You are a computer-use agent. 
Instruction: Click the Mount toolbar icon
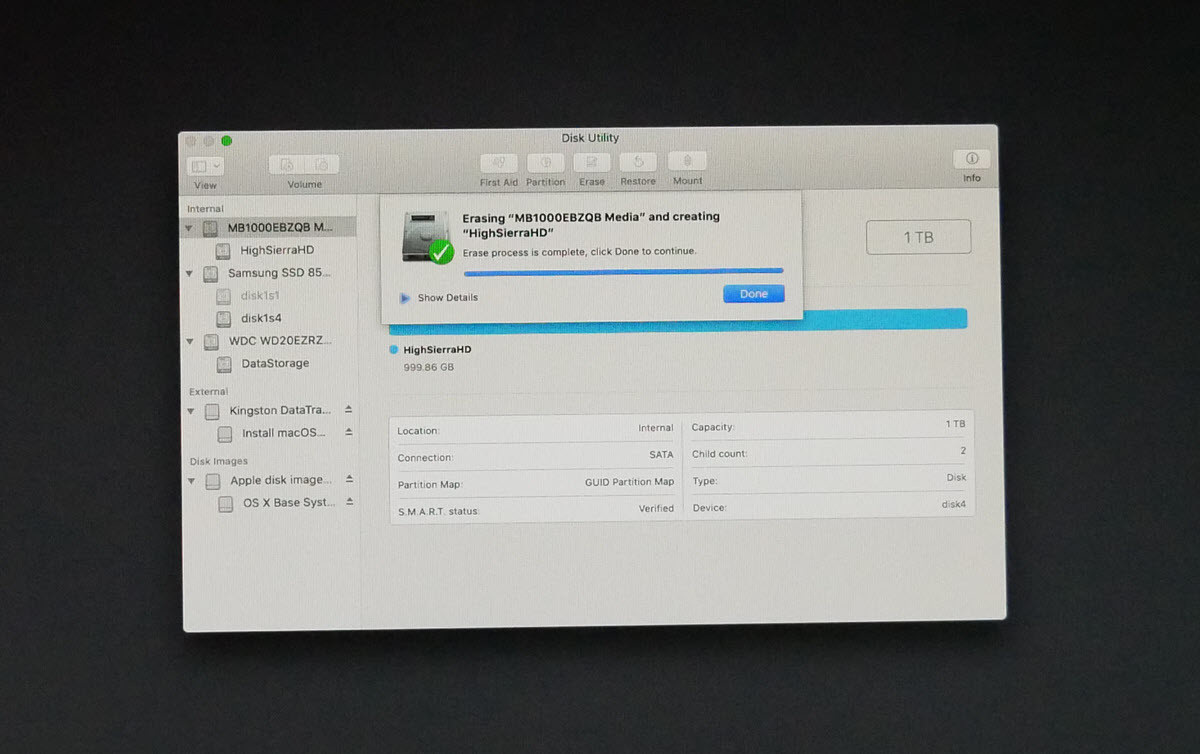coord(688,161)
